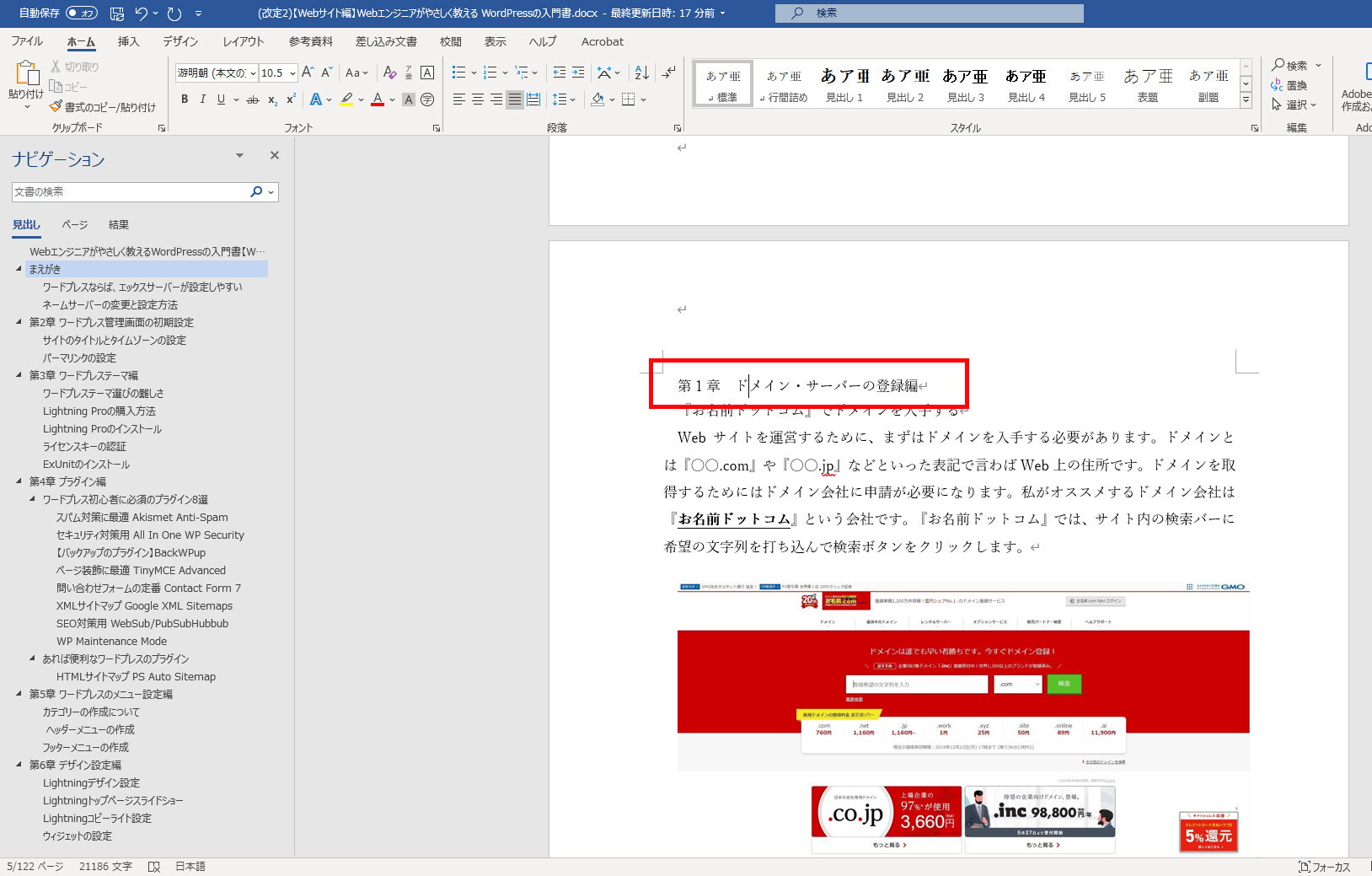Toggle distributed alignment button
This screenshot has width=1372, height=876.
(533, 99)
